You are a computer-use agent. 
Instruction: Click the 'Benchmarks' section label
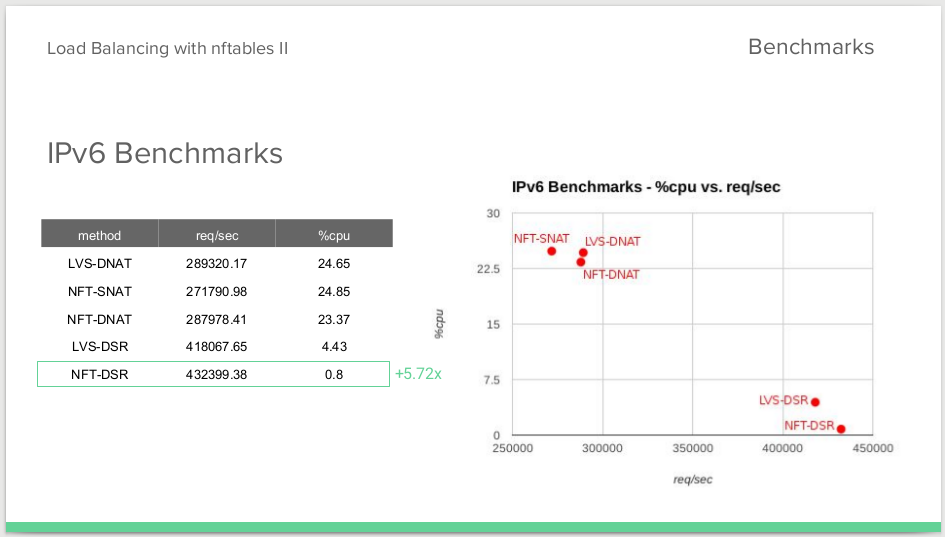point(811,47)
